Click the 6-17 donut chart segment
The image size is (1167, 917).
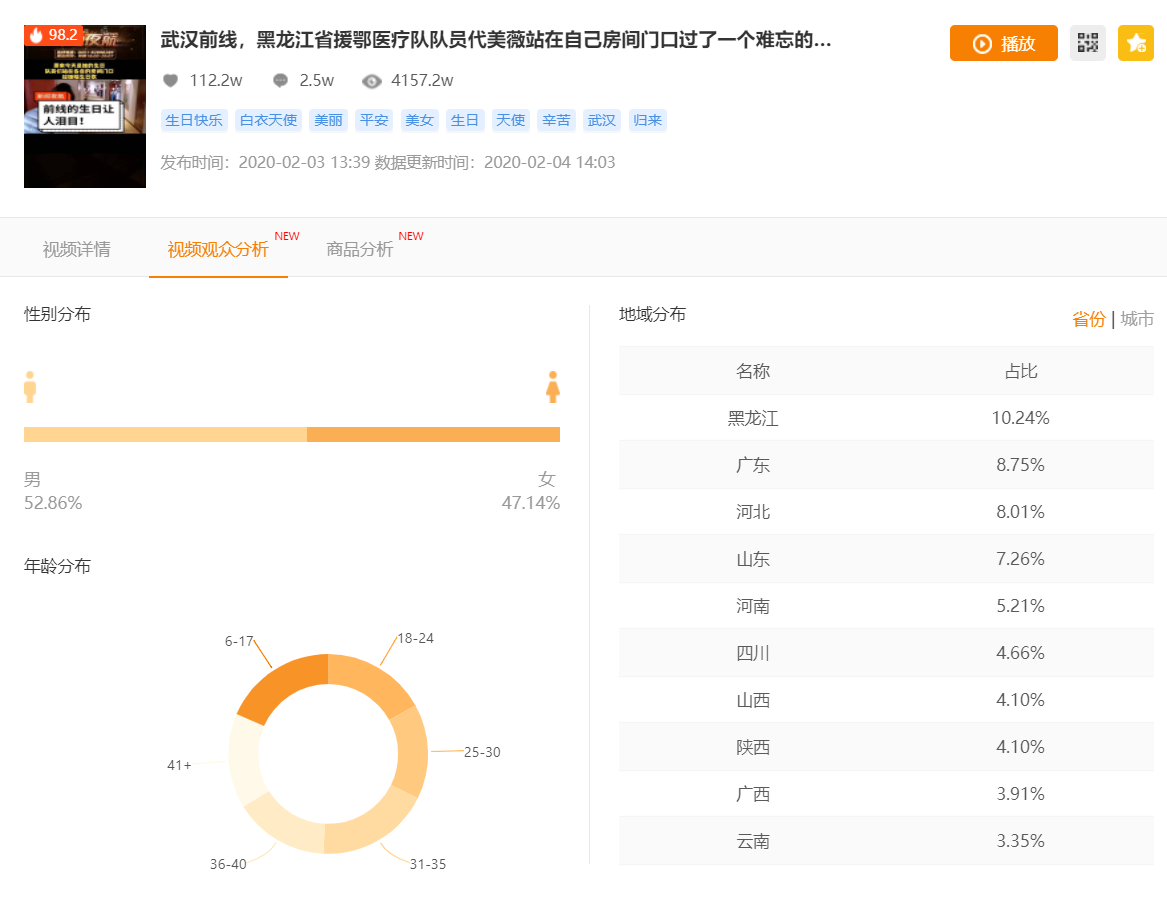tap(280, 690)
